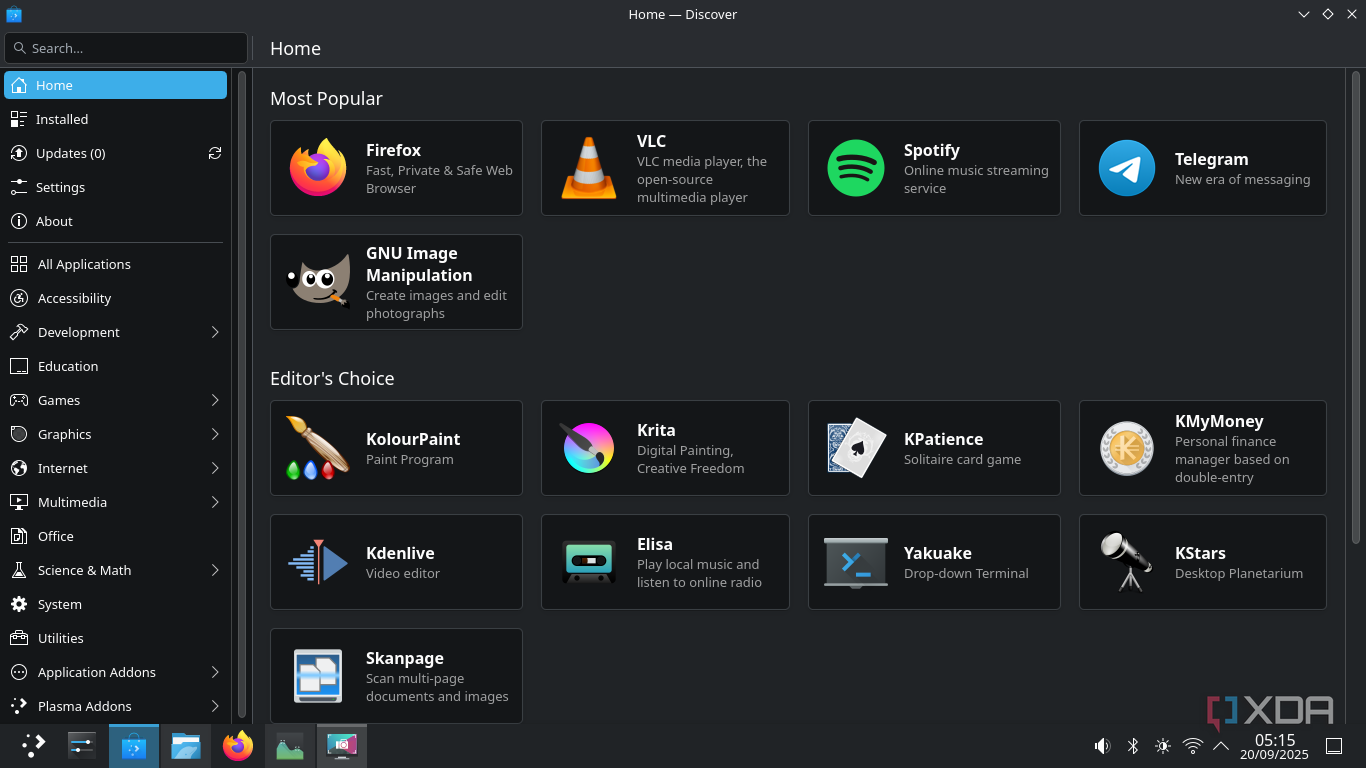1366x768 pixels.
Task: Expand the Multimedia category chevron
Action: point(215,502)
